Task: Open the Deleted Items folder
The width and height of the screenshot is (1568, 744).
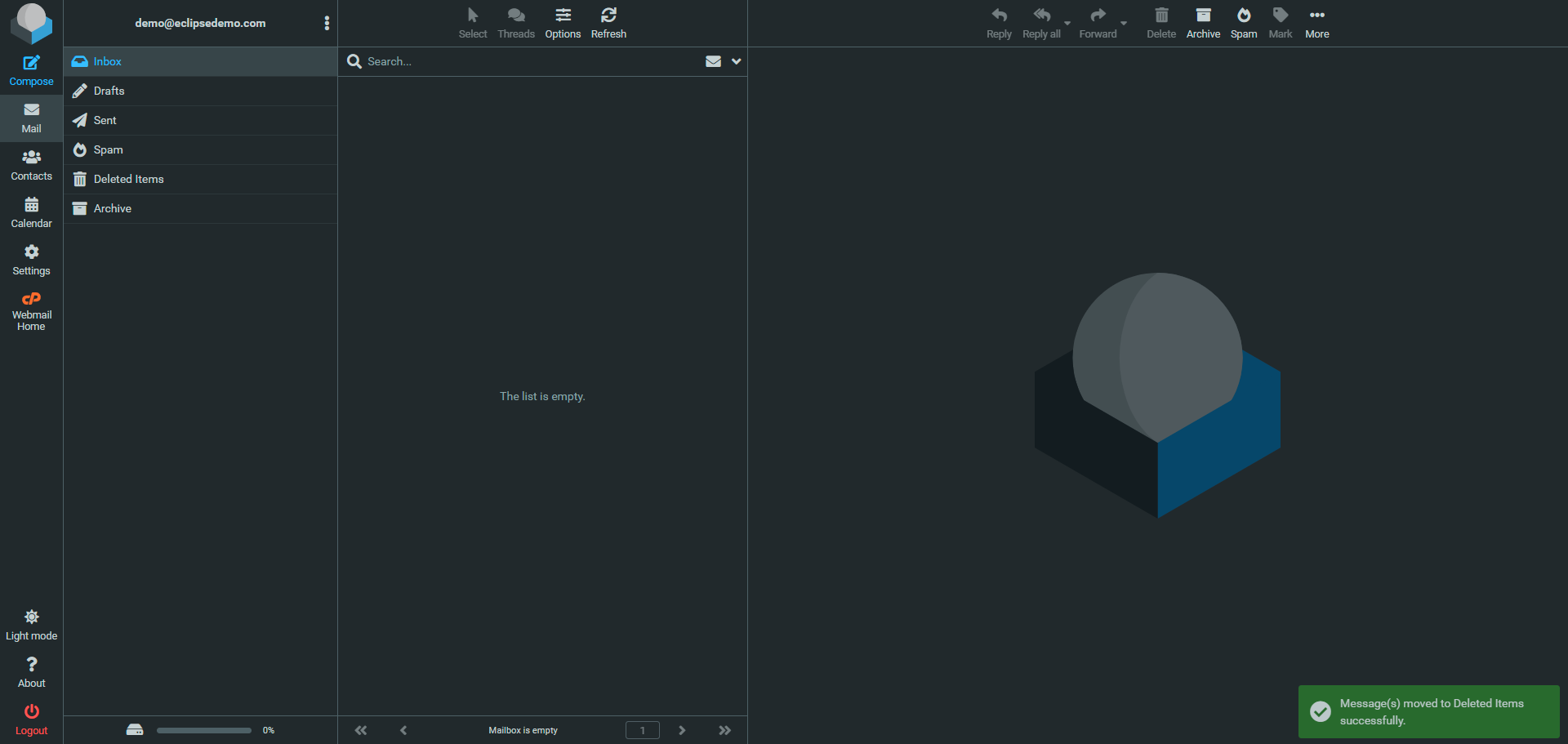Action: 128,179
